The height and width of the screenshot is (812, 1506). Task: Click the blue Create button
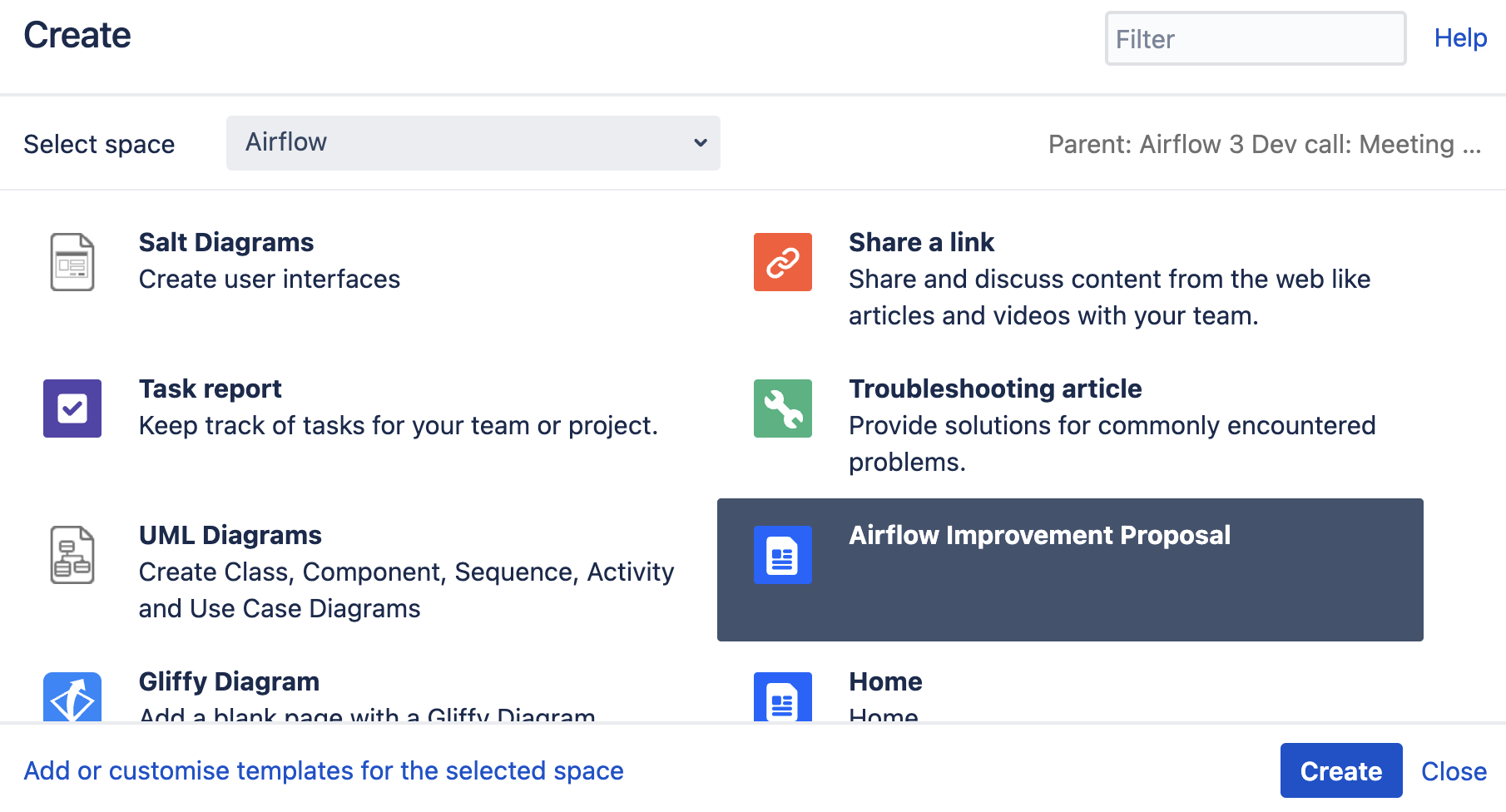[x=1341, y=770]
